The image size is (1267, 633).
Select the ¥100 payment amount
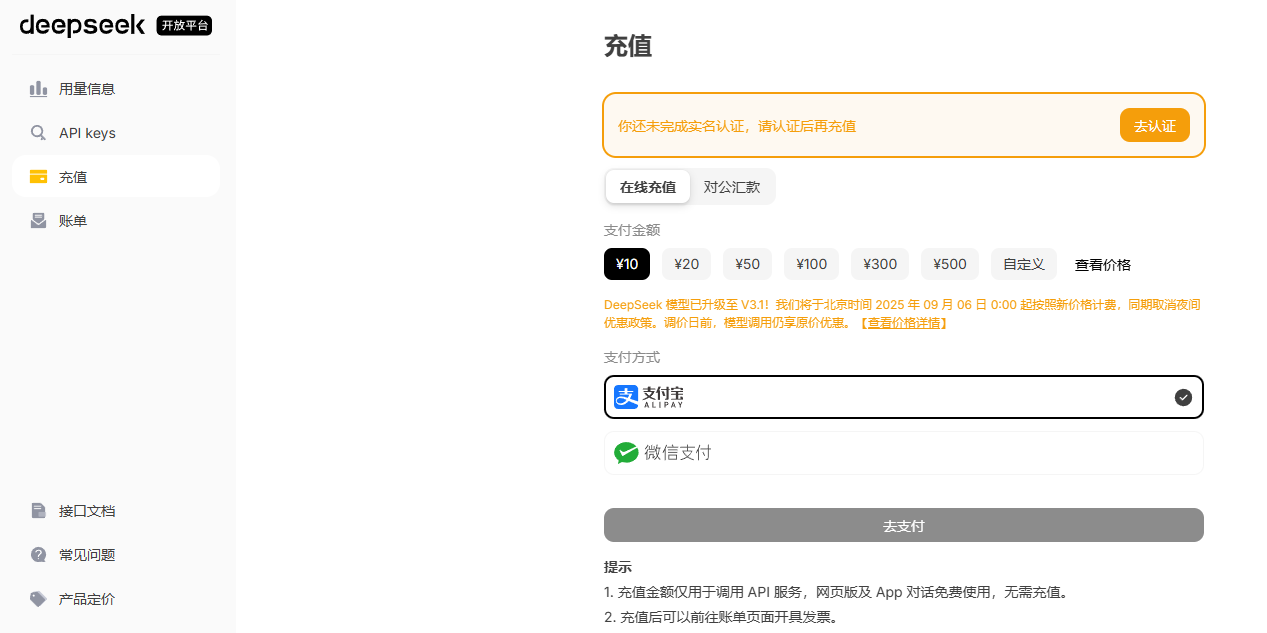[x=812, y=264]
